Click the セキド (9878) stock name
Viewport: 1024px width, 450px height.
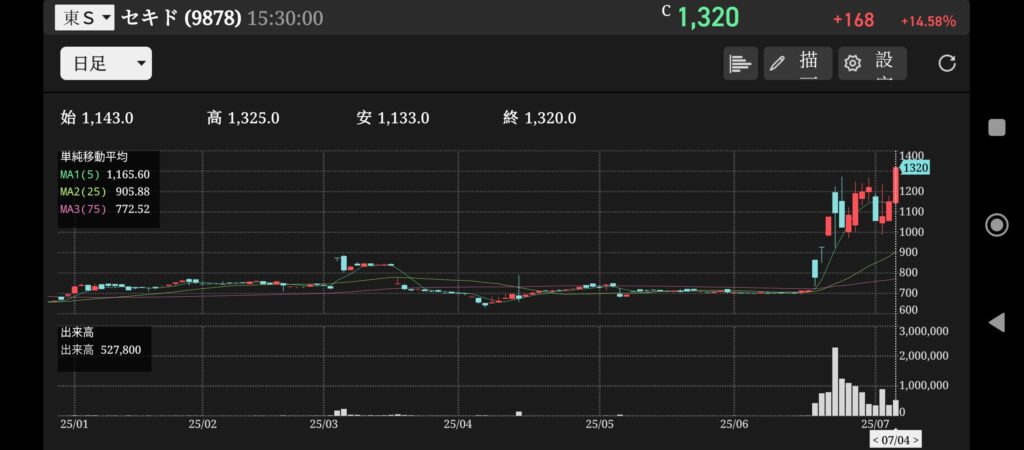click(x=182, y=18)
